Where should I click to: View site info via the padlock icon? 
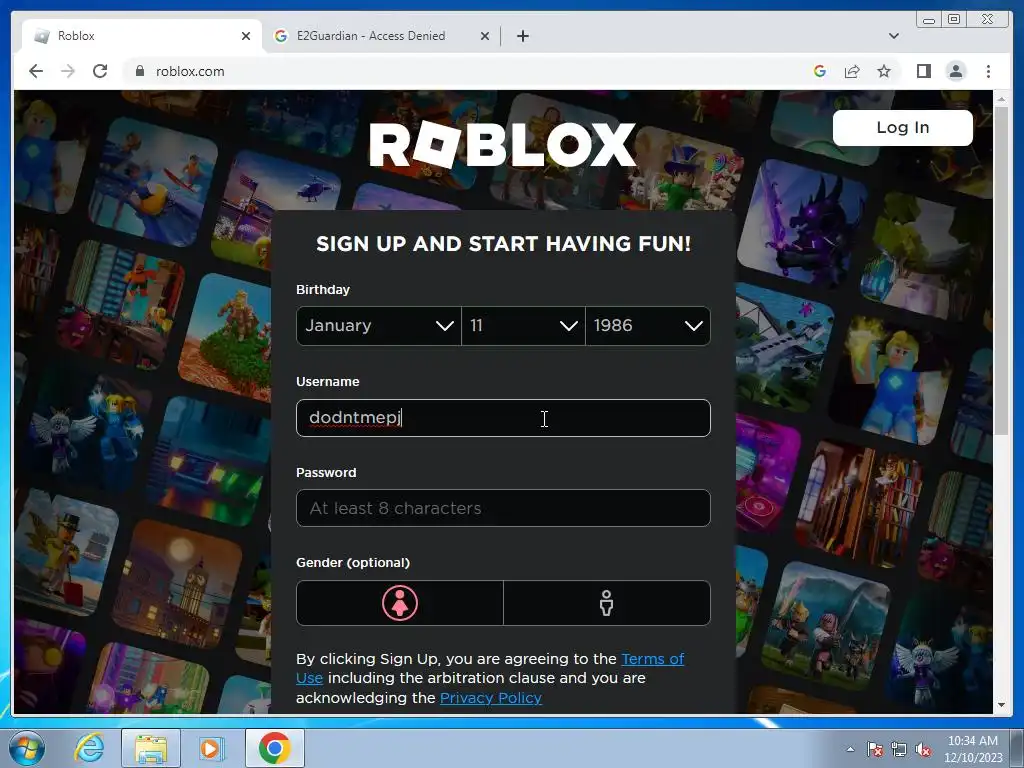[x=139, y=71]
